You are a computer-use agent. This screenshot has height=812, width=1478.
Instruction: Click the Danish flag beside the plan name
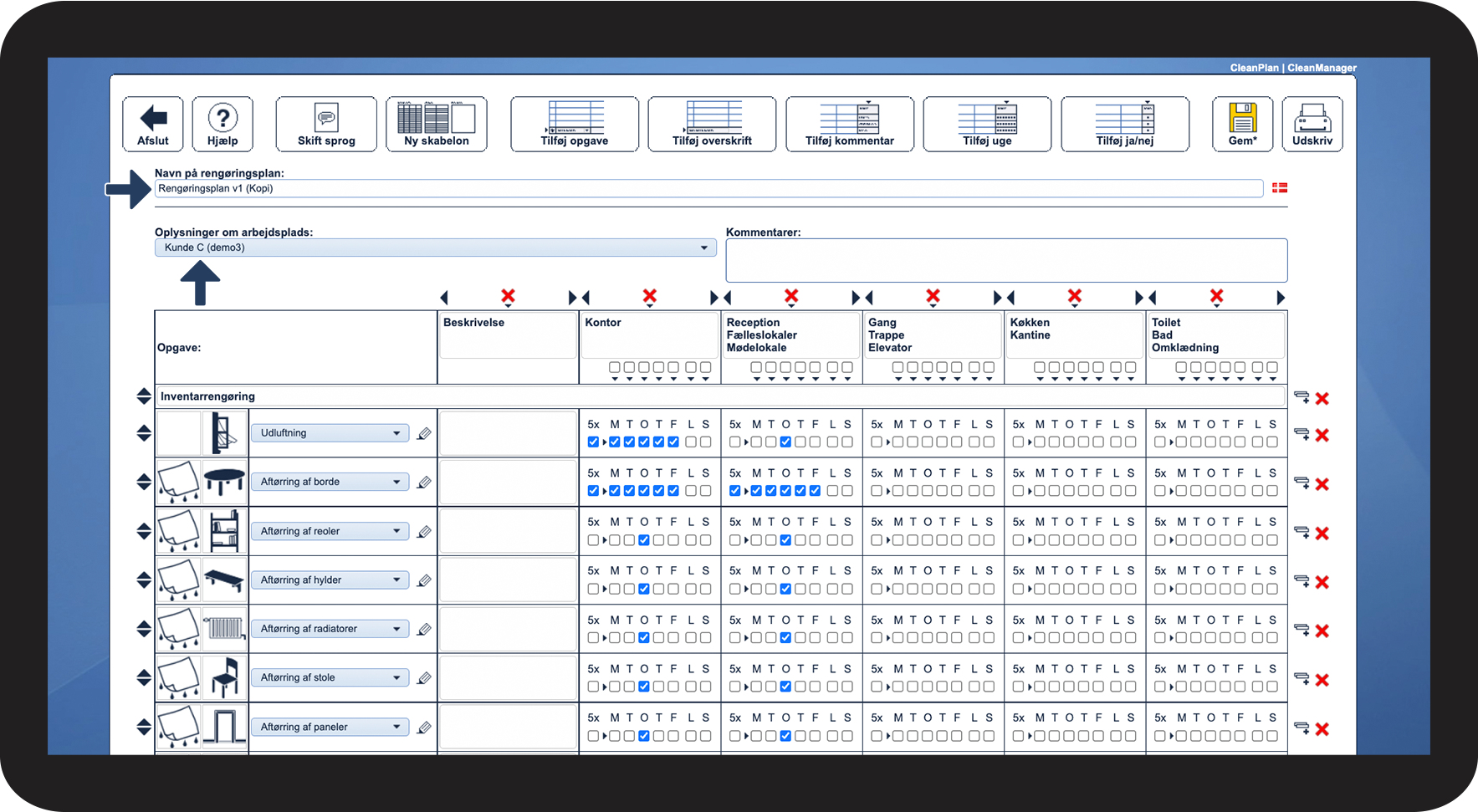[x=1279, y=188]
